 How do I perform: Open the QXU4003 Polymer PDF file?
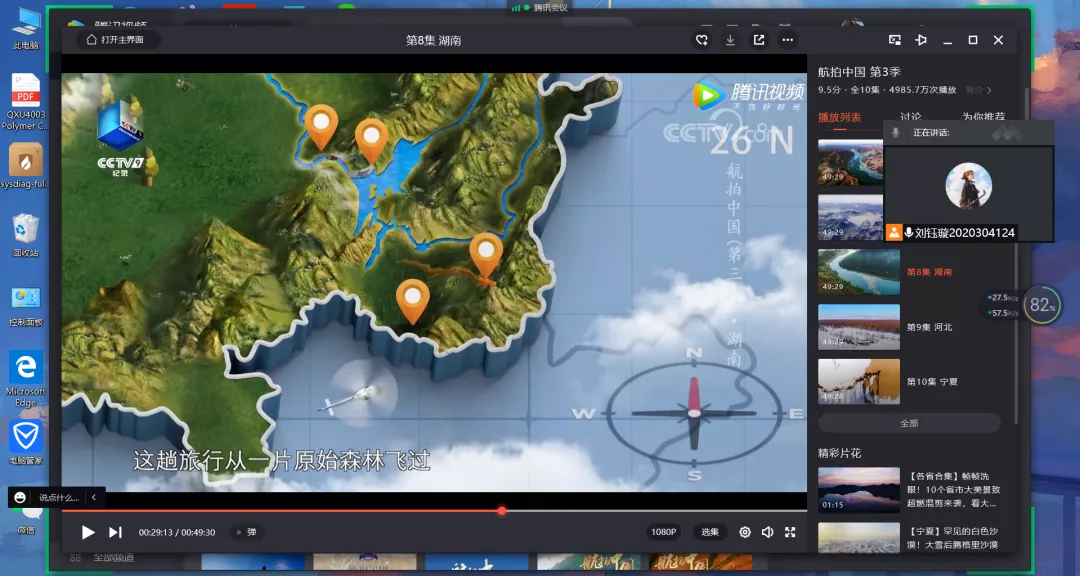pyautogui.click(x=25, y=101)
